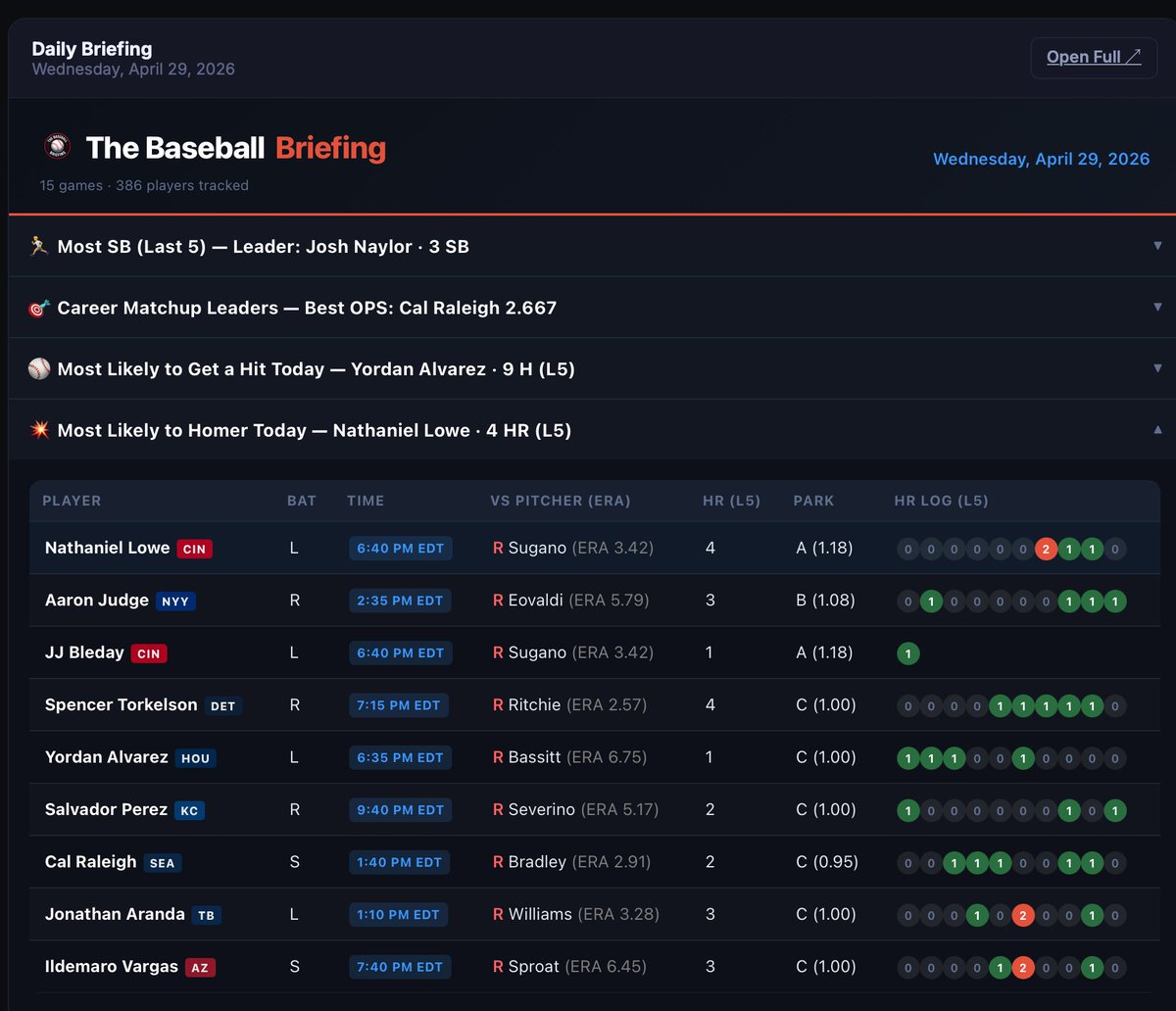This screenshot has height=1011, width=1176.
Task: Click the explosion icon by Most Likely Homer
Action: (x=39, y=430)
